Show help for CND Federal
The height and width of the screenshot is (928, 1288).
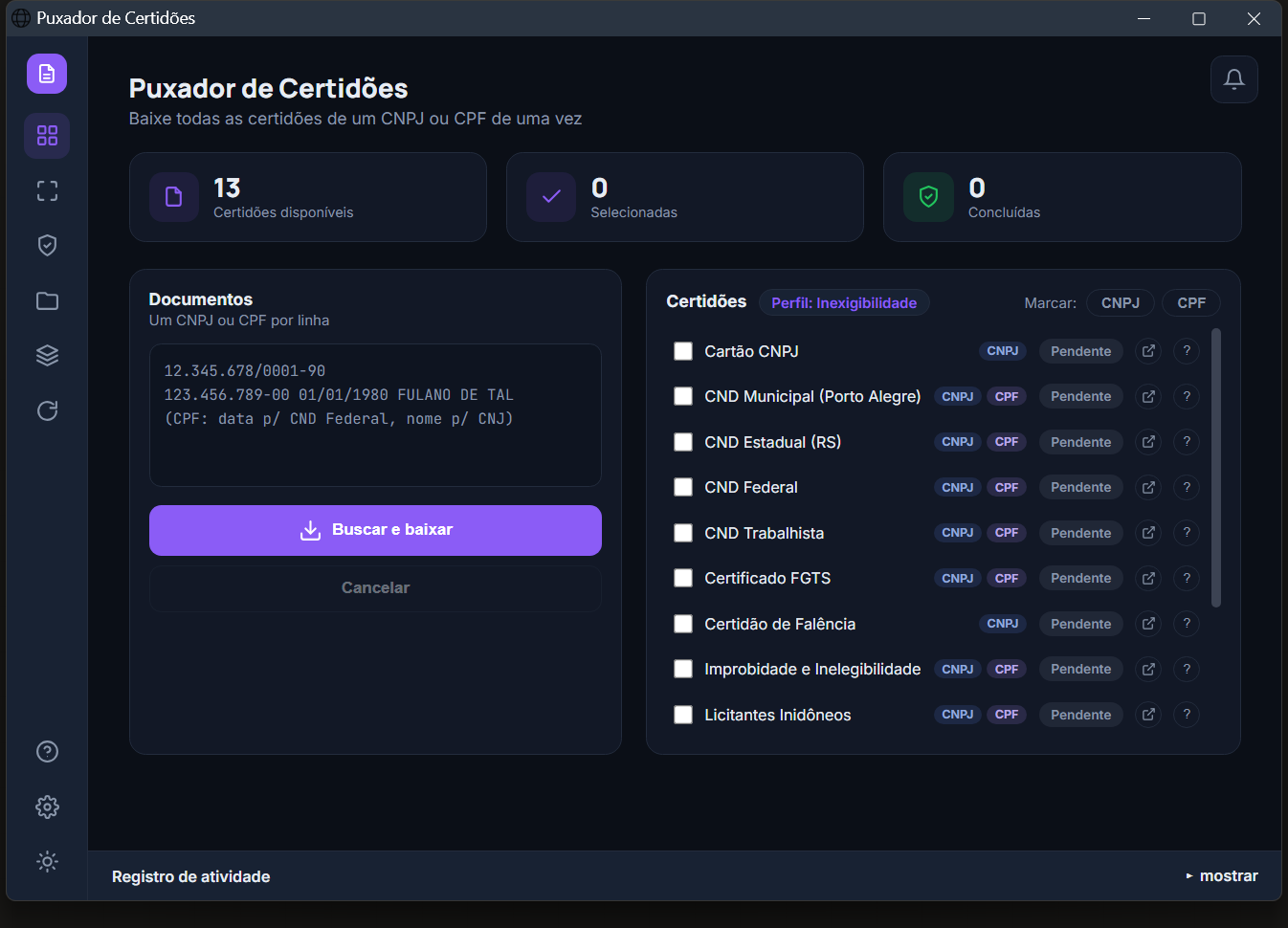point(1187,487)
